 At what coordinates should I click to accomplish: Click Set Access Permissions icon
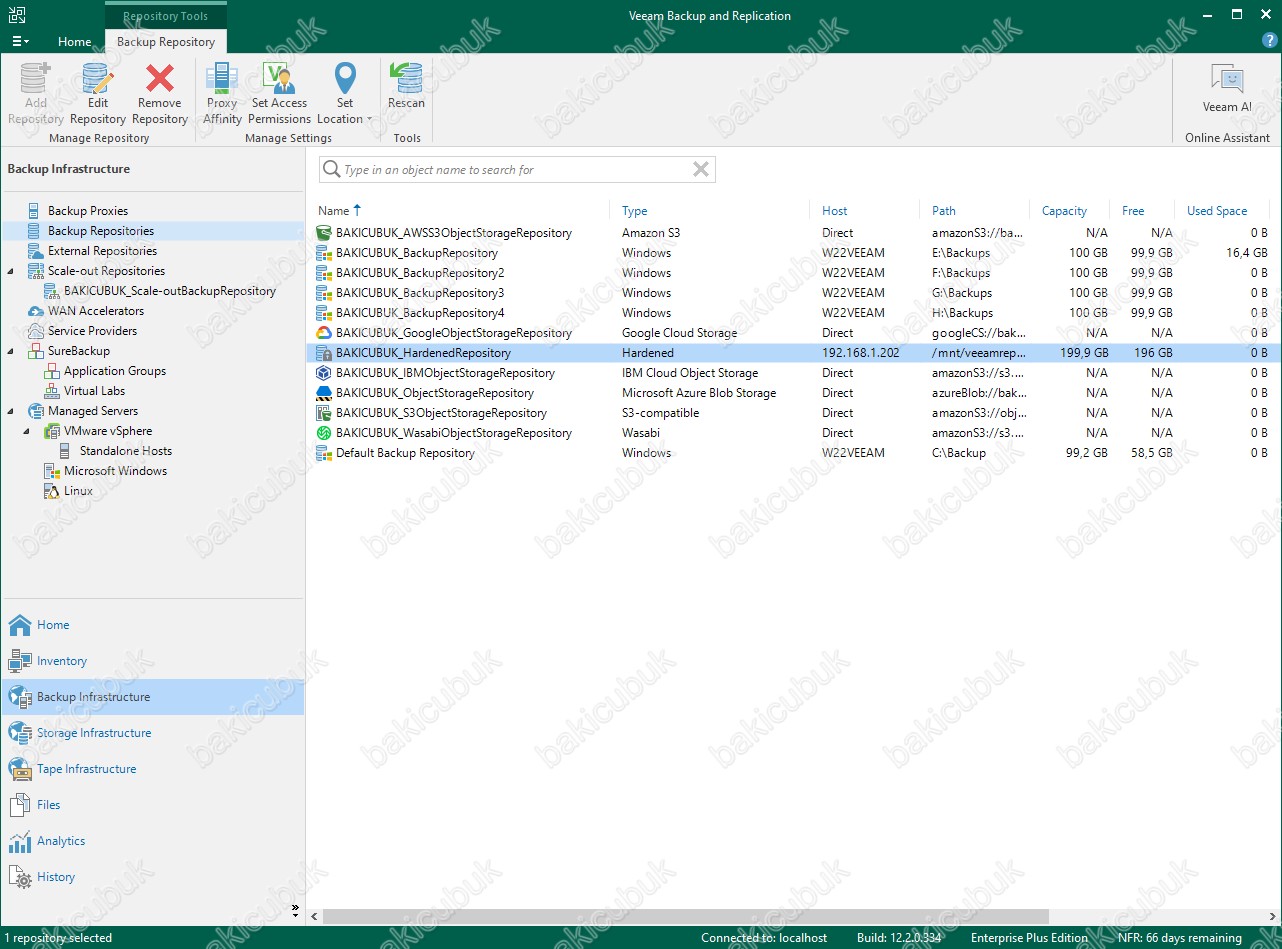coord(279,78)
